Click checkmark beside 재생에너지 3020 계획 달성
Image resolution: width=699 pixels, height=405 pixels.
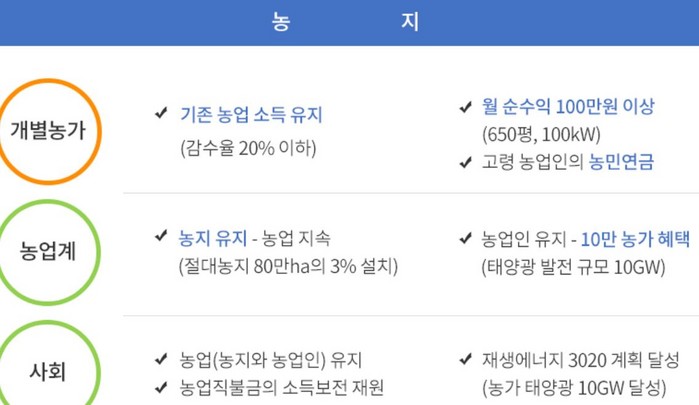[465, 359]
